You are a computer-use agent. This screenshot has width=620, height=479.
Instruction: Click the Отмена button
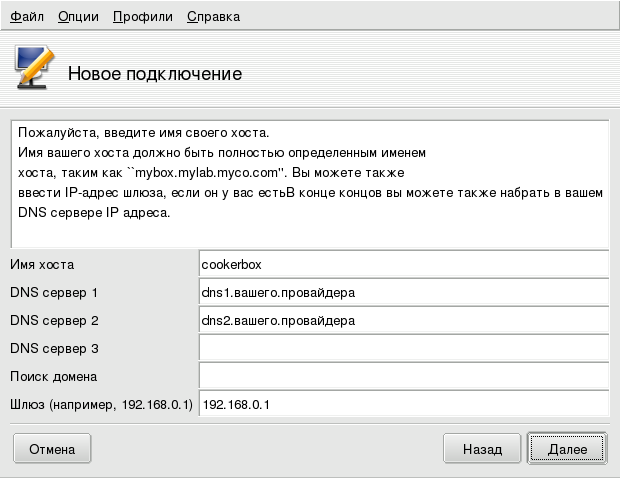(52, 449)
